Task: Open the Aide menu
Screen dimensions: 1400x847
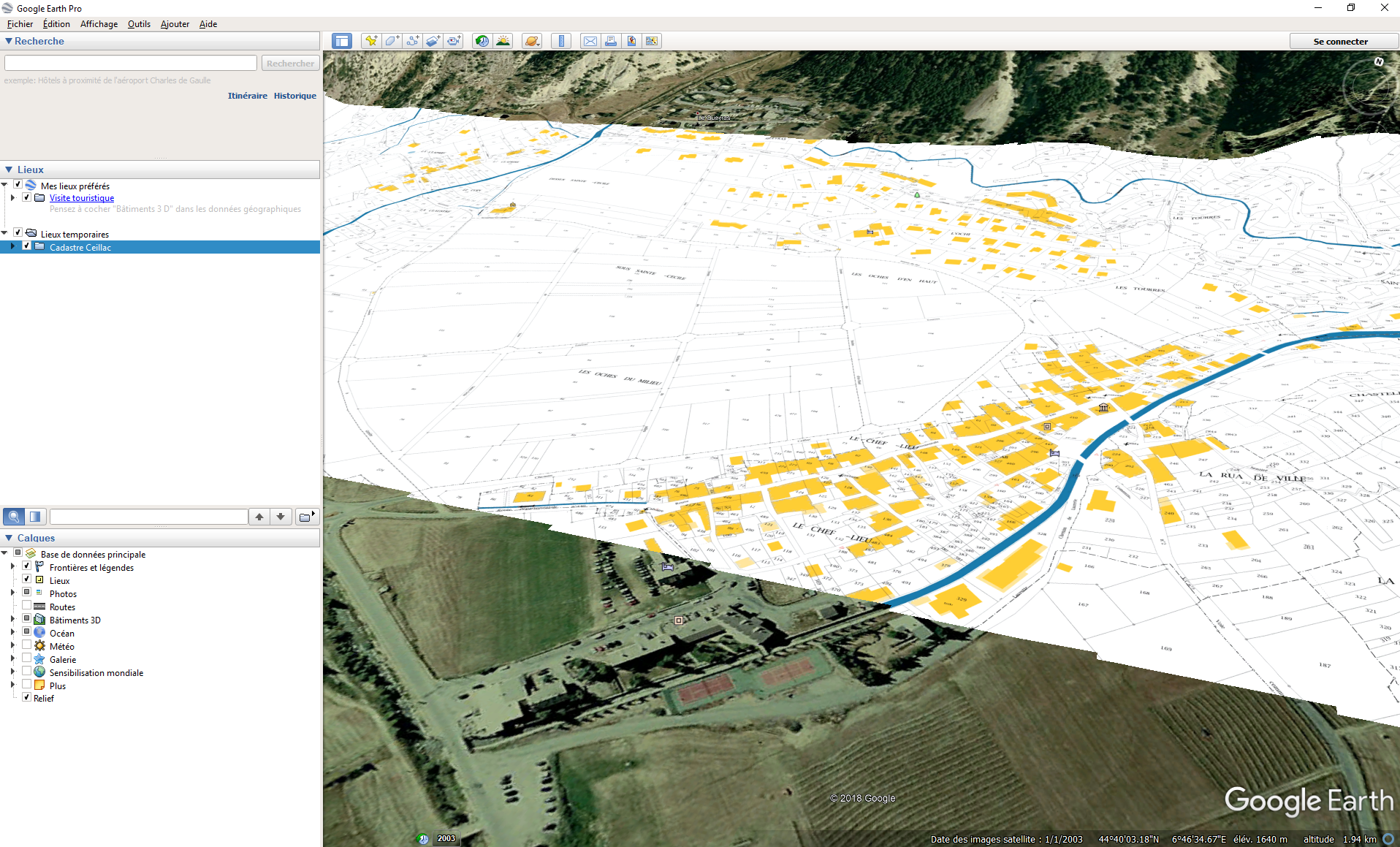Action: tap(208, 24)
